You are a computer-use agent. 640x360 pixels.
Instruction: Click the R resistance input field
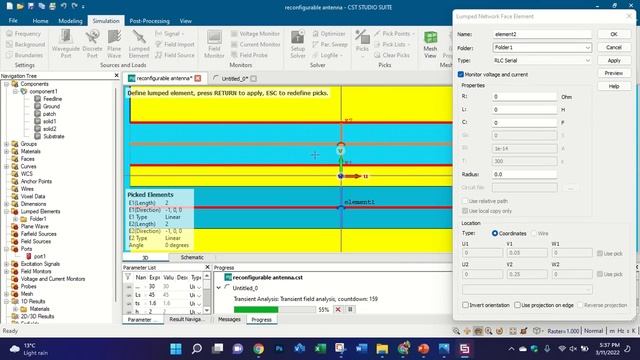click(524, 97)
